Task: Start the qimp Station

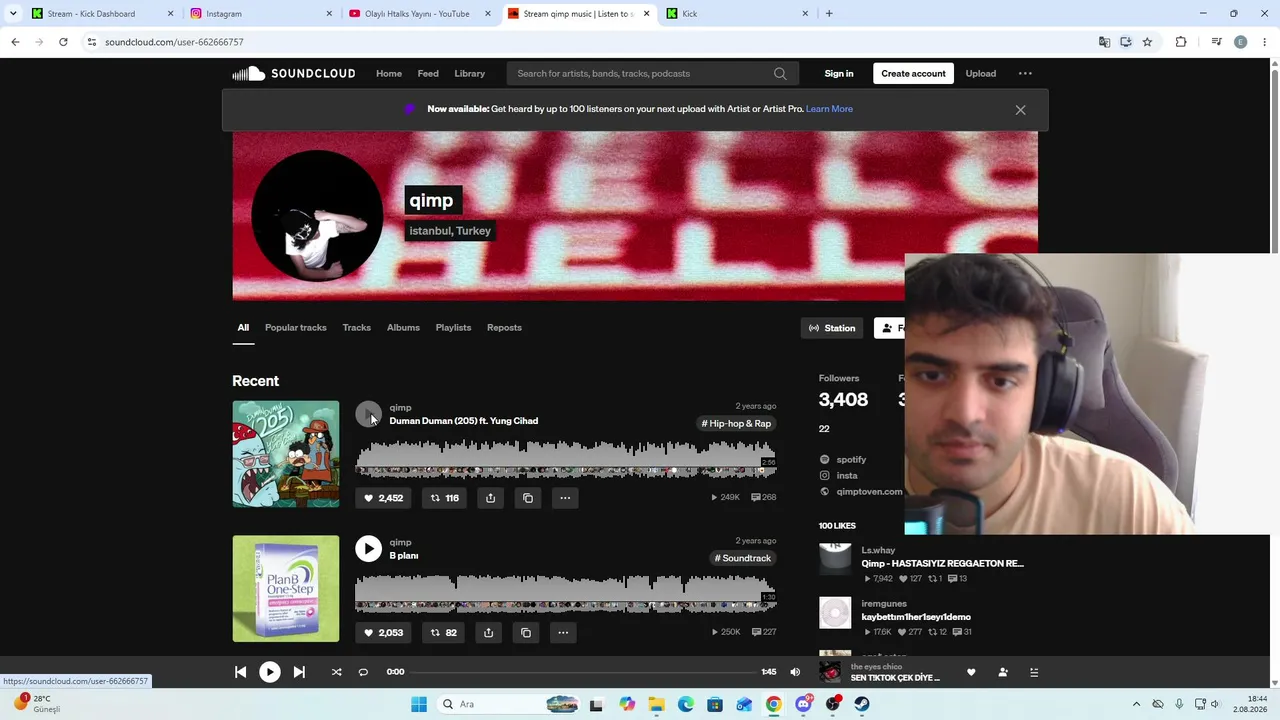Action: 832,328
